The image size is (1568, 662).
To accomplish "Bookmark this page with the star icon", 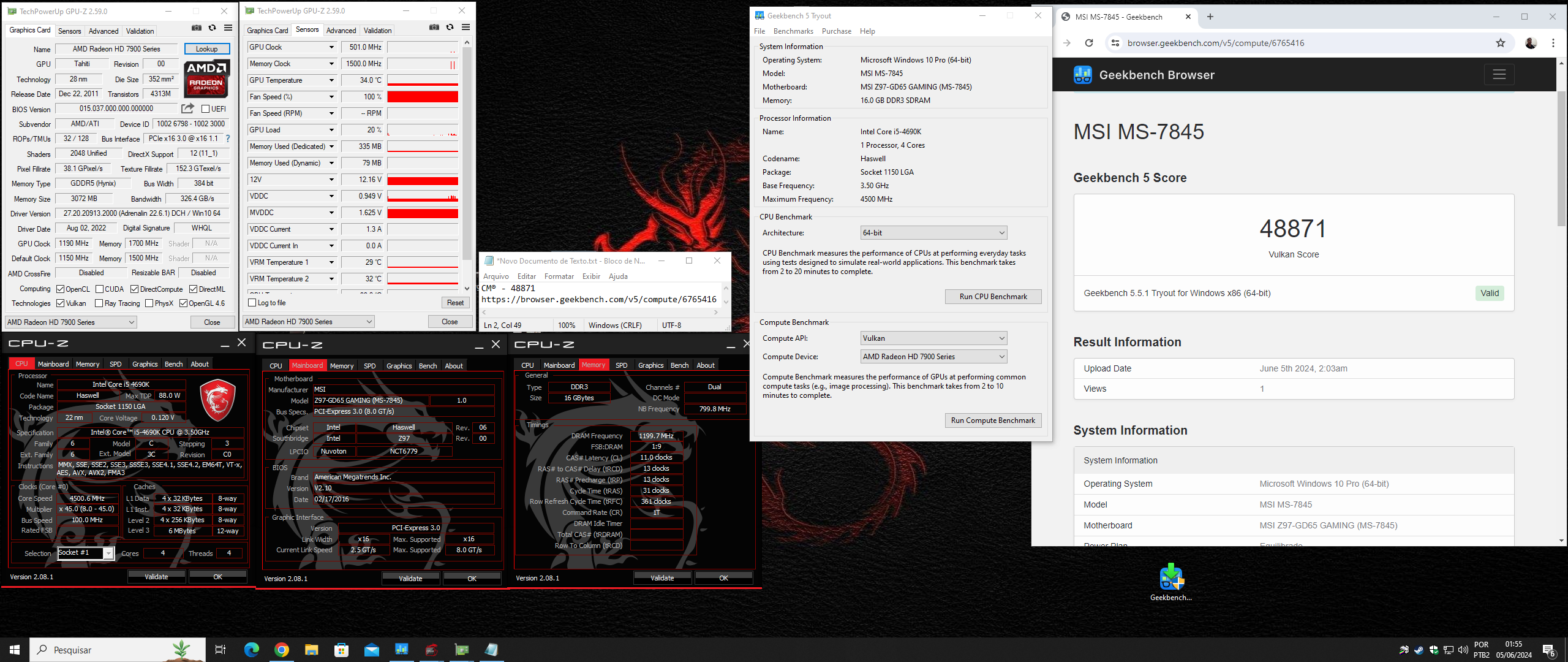I will 1500,43.
